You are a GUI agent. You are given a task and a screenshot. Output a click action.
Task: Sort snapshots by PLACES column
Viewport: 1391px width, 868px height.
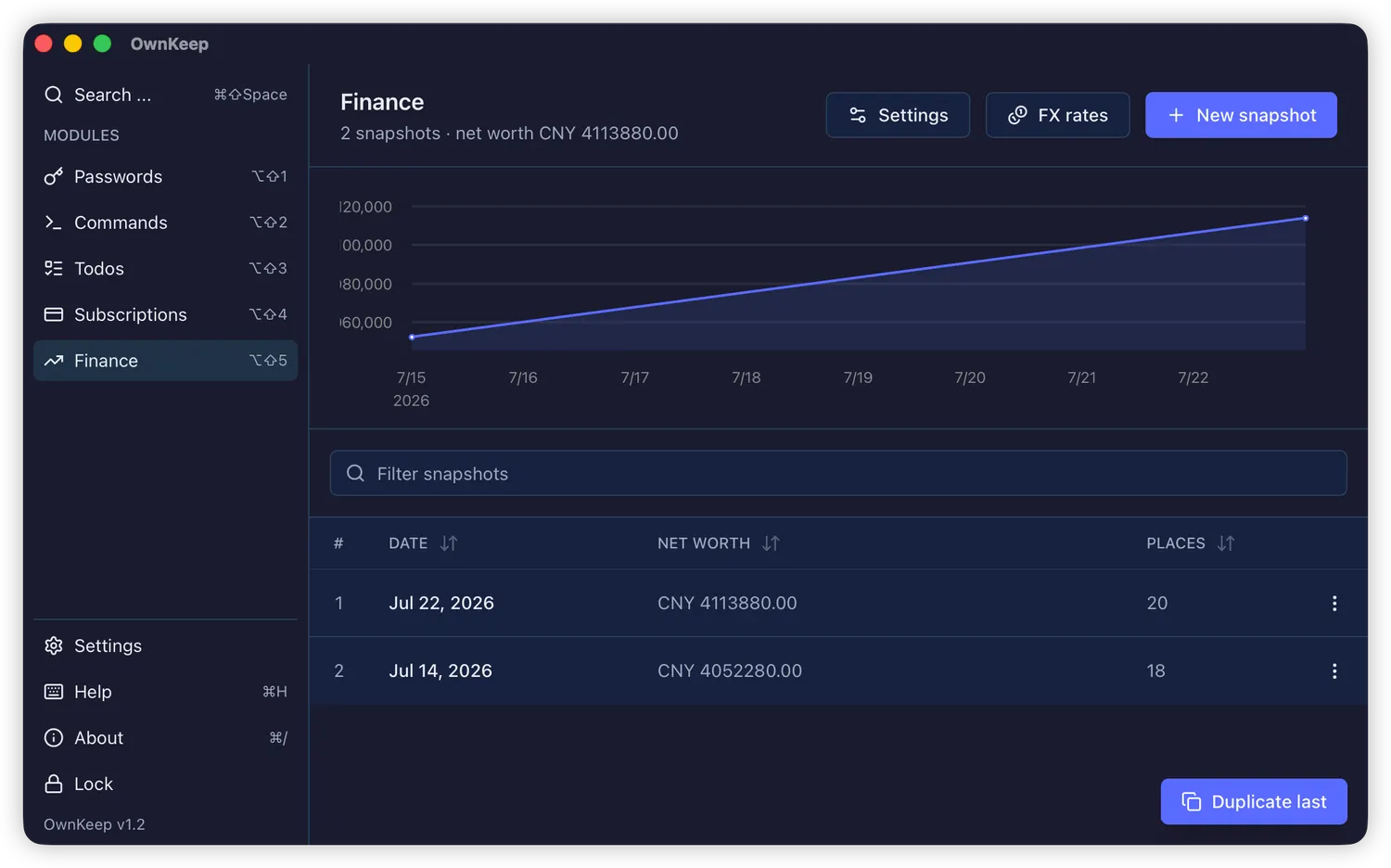[x=1191, y=543]
